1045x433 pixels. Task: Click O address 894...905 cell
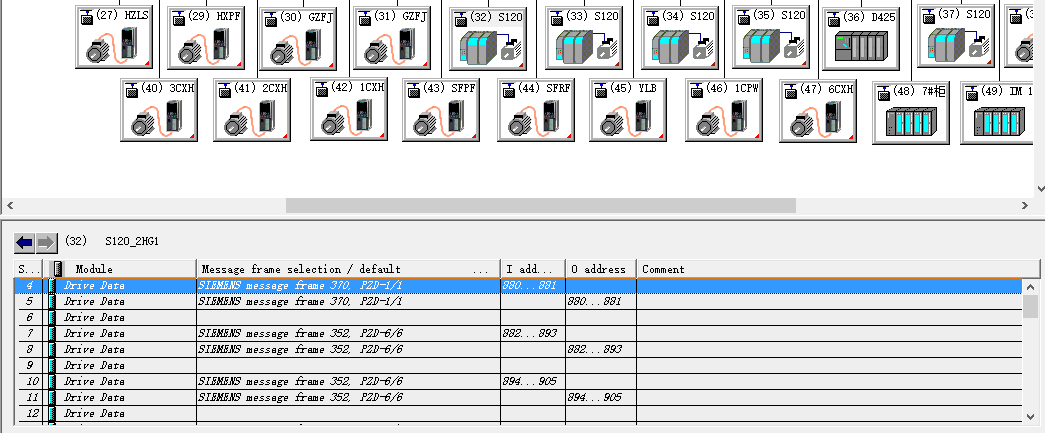point(600,398)
